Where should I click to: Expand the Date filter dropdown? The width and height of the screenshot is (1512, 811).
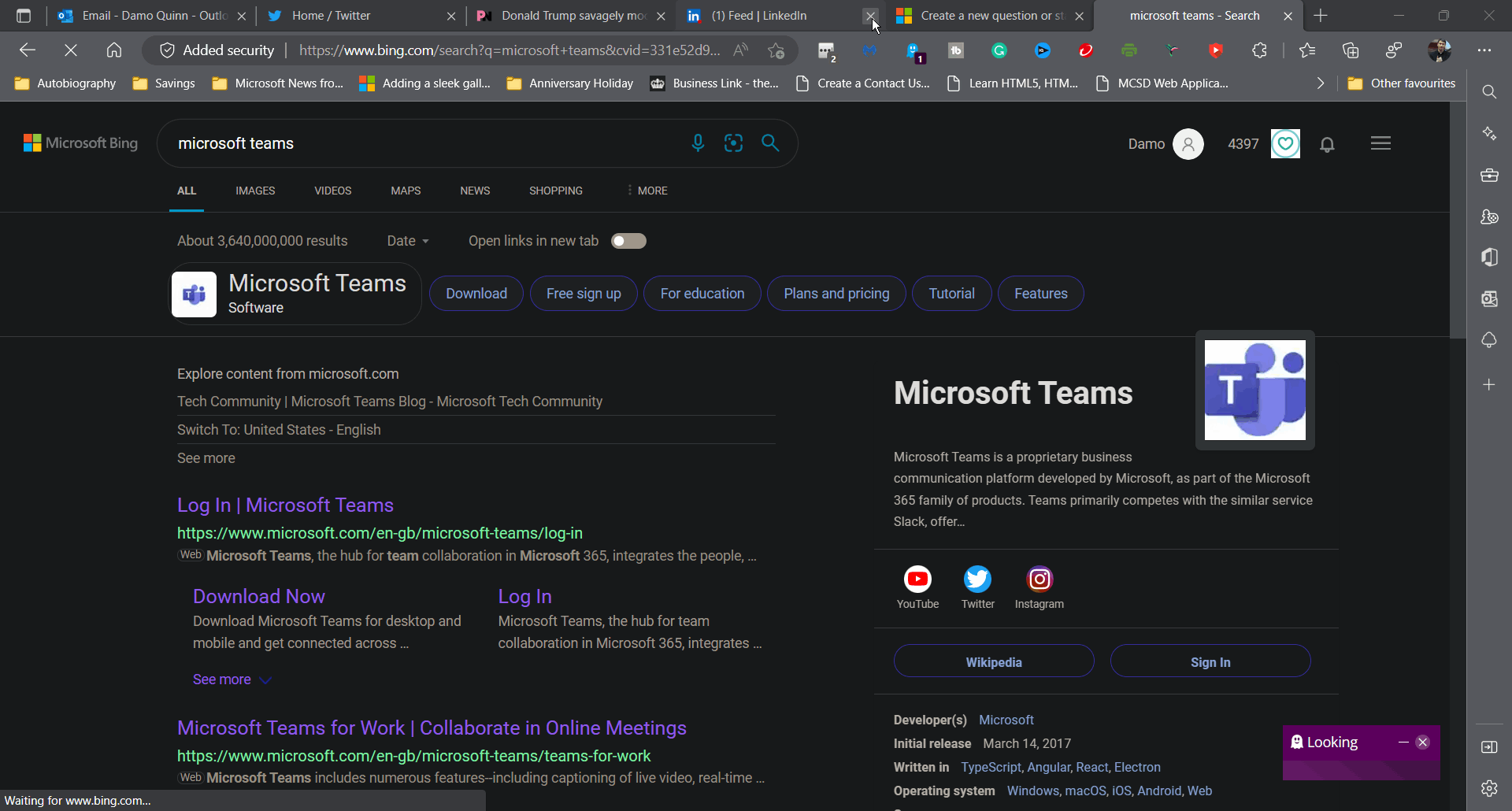[408, 241]
